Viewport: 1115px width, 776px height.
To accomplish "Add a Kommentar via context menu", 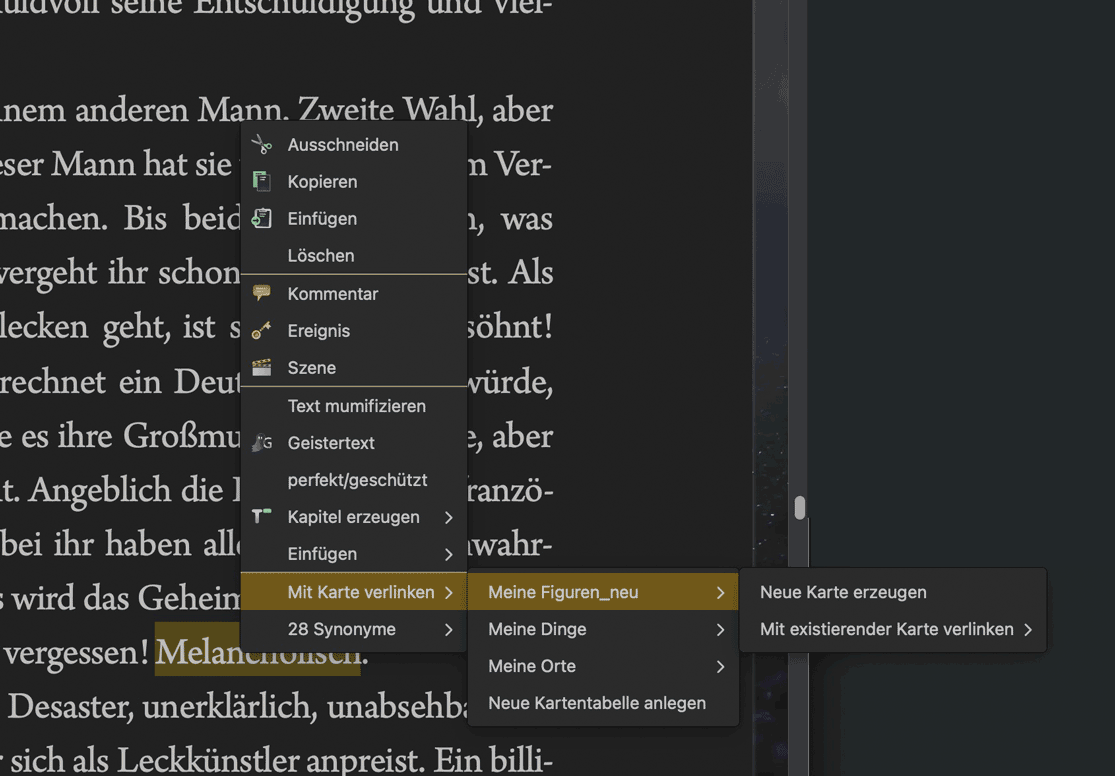I will tap(353, 294).
